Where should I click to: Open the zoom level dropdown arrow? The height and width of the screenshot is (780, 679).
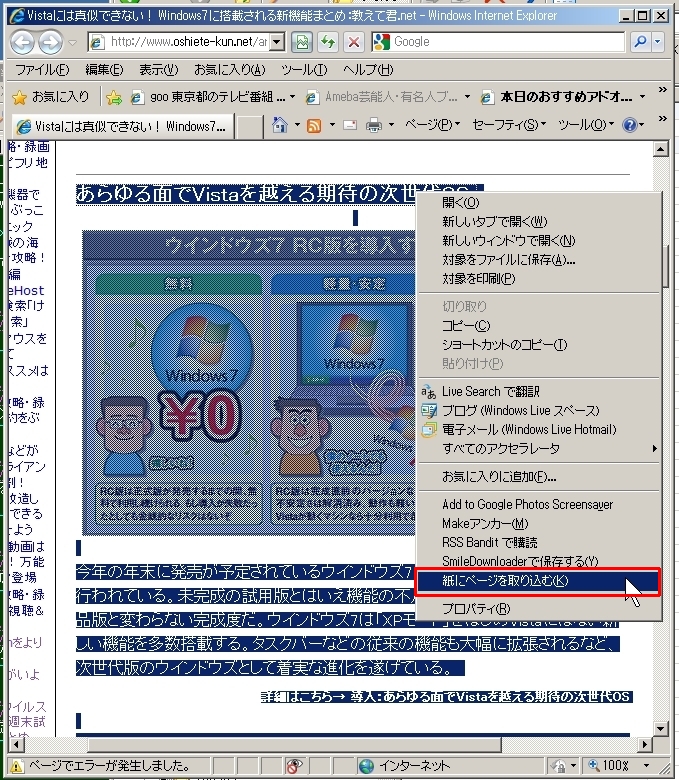click(646, 766)
